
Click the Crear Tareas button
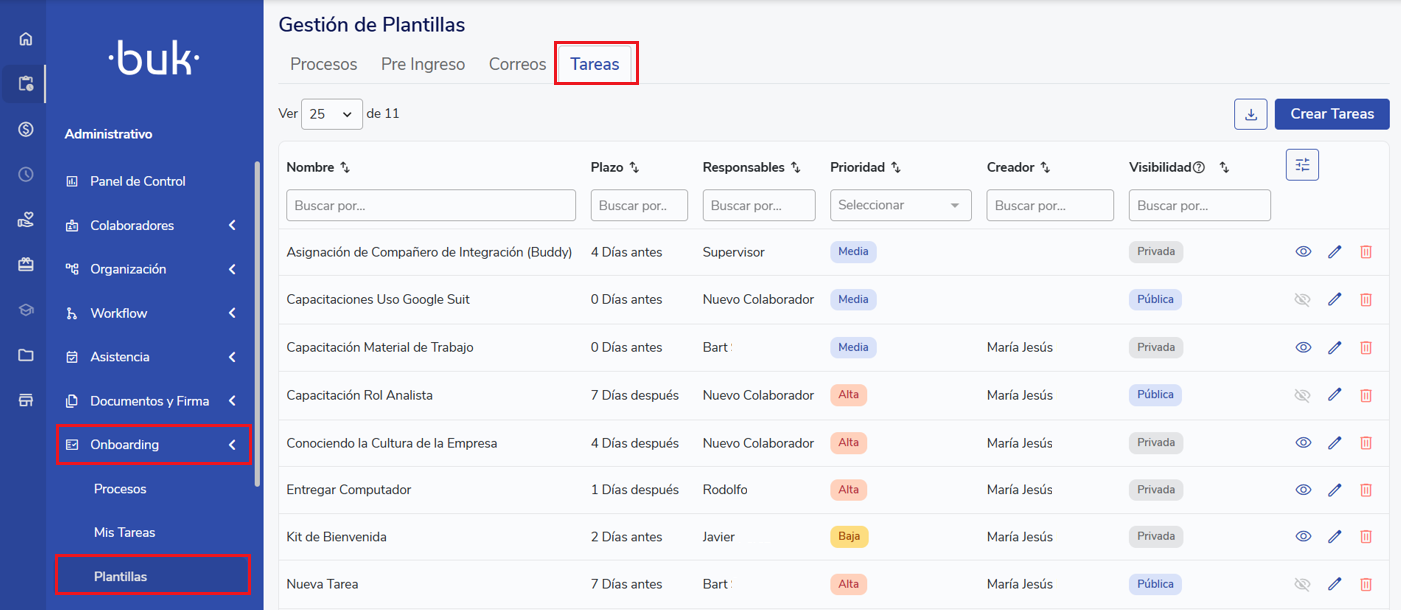(1331, 114)
